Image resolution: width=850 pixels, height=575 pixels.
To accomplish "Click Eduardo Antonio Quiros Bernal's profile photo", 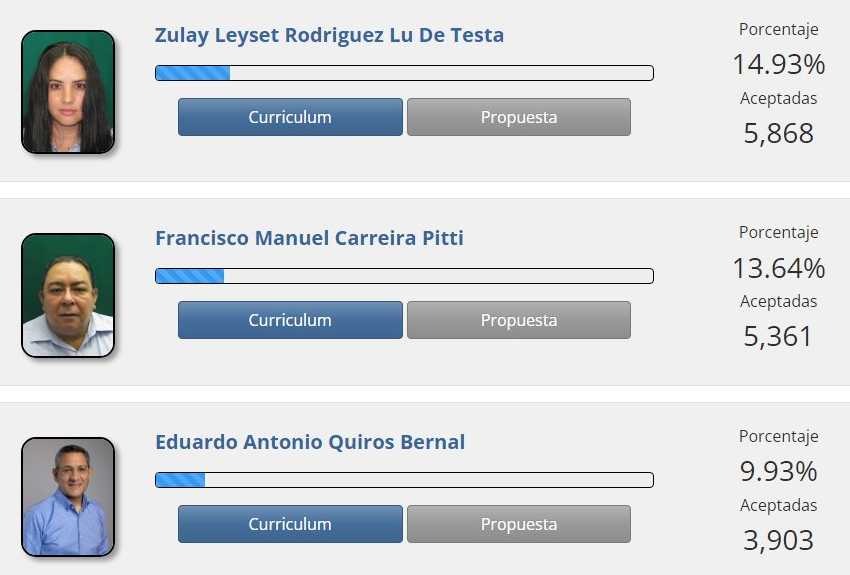I will tap(68, 497).
